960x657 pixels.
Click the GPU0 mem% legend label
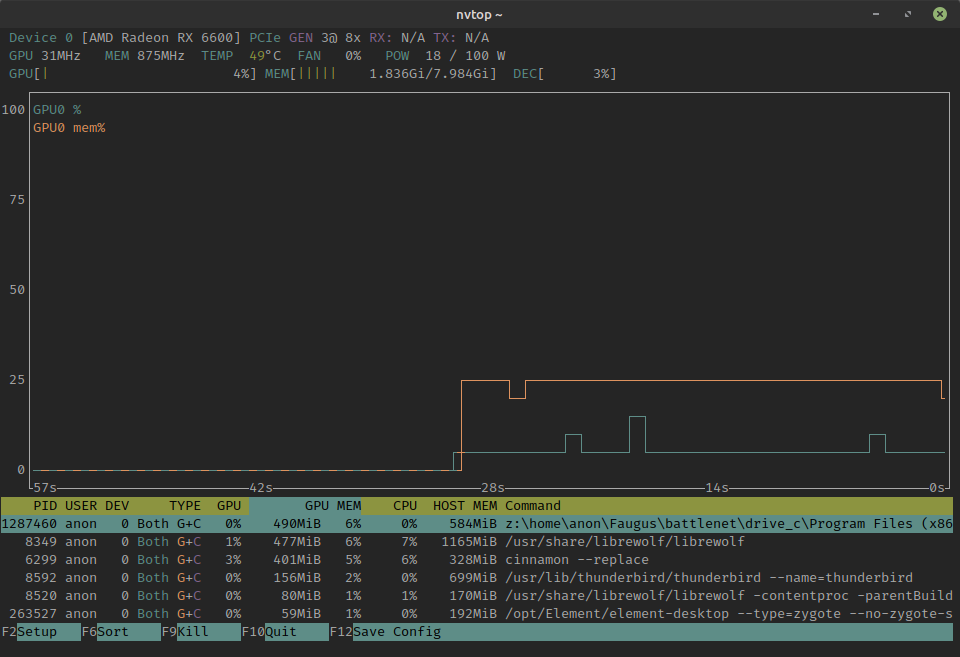(x=69, y=128)
